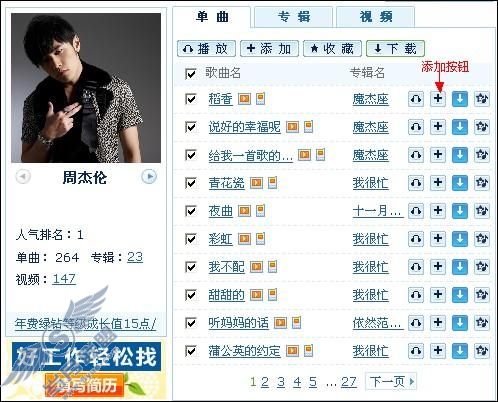Click the add (+) icon for 稻香
Image resolution: width=498 pixels, height=402 pixels.
point(438,99)
